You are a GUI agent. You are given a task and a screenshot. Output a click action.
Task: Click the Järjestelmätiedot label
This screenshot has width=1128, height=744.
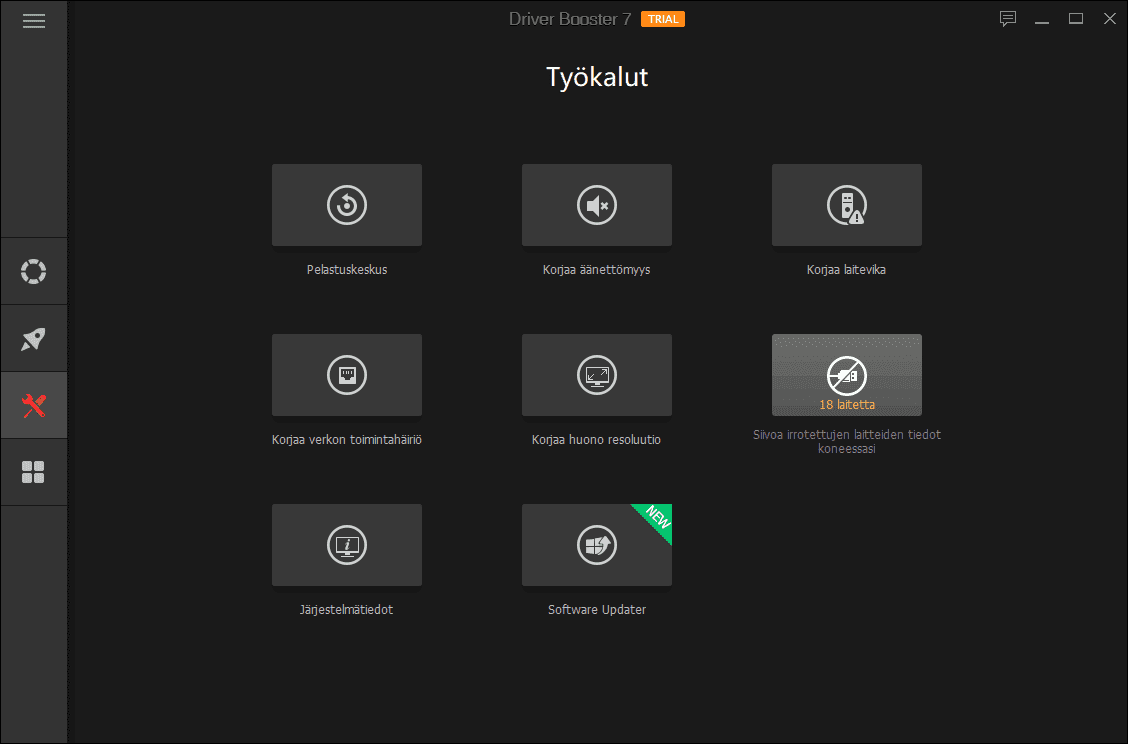click(x=346, y=609)
